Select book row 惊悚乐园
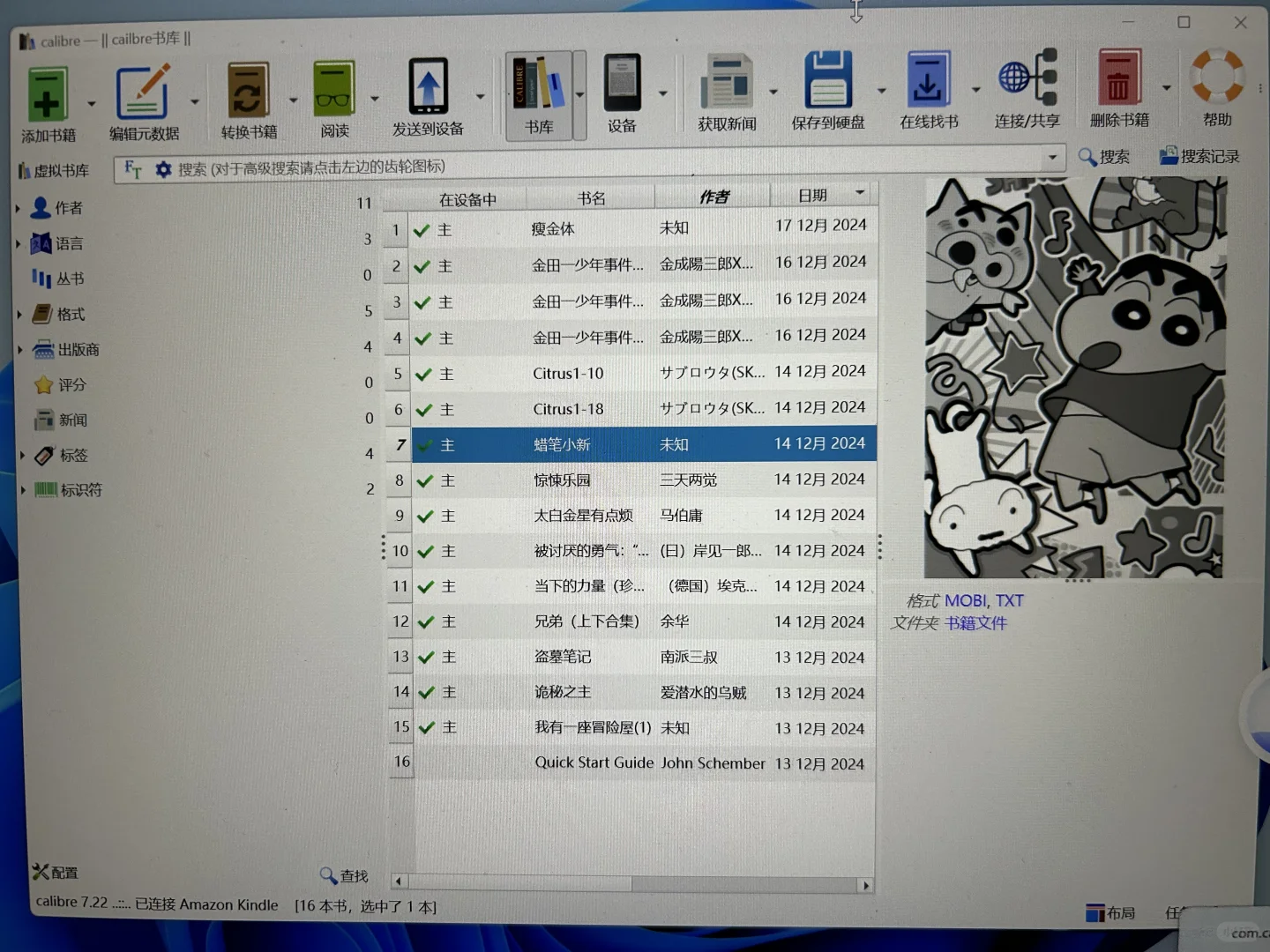This screenshot has width=1270, height=952. coord(632,480)
